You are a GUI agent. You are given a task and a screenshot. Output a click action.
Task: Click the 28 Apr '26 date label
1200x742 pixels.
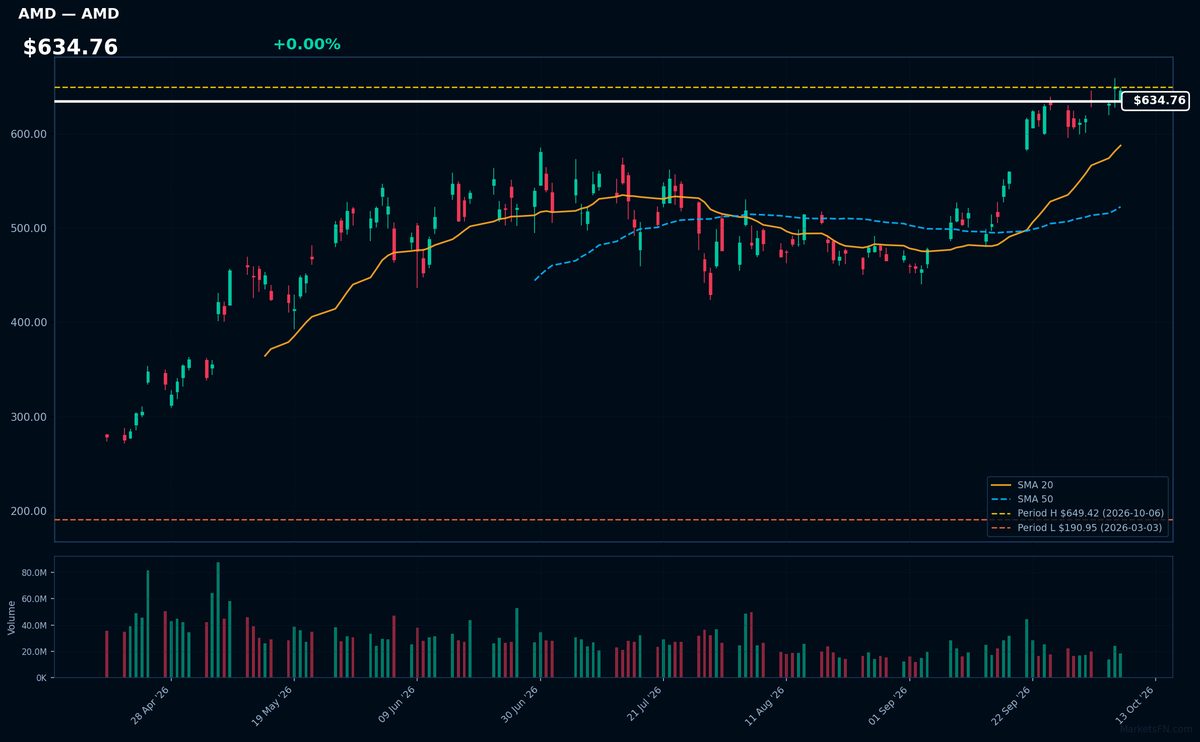coord(150,705)
